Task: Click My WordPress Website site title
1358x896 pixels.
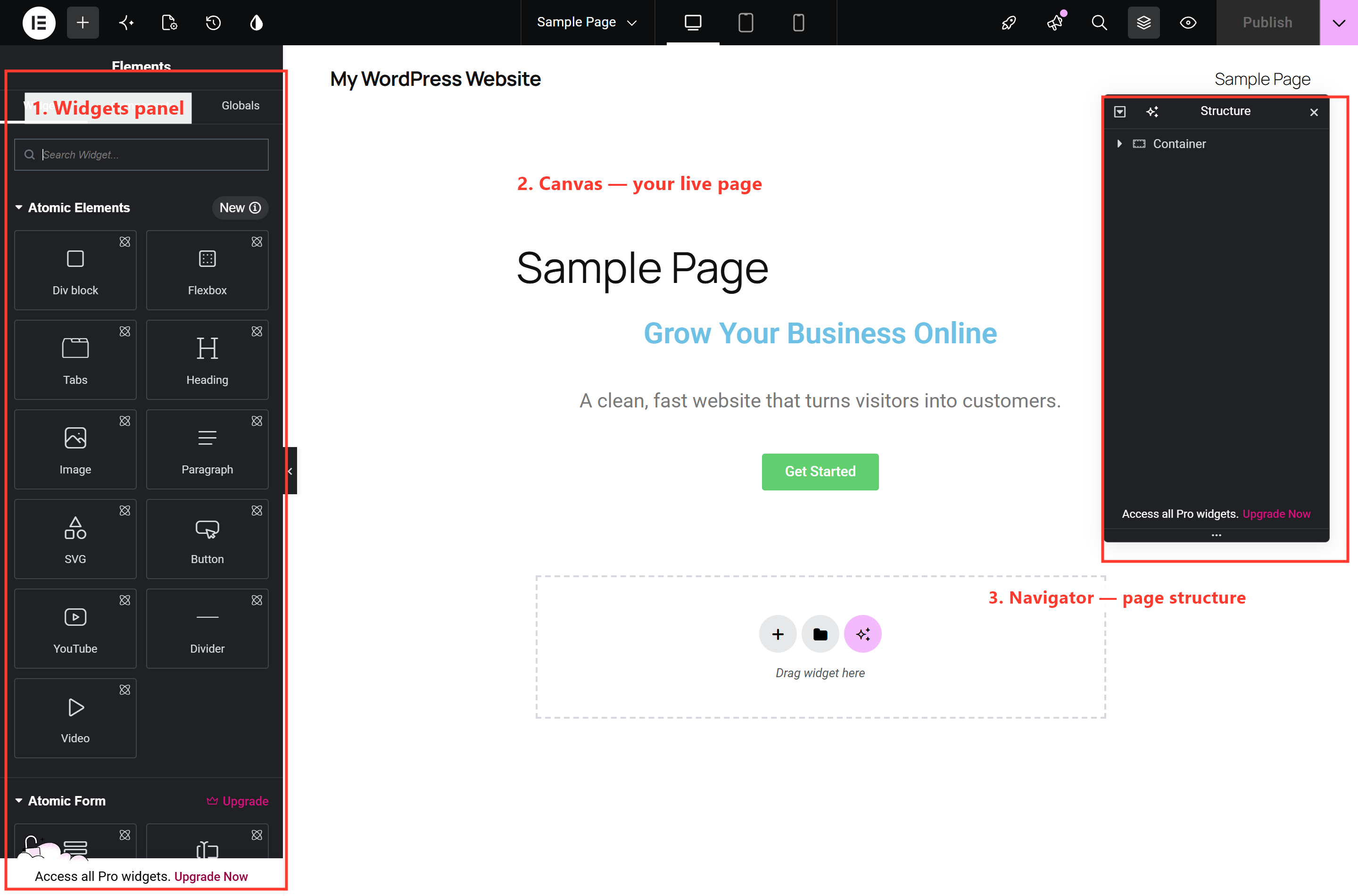Action: [435, 79]
